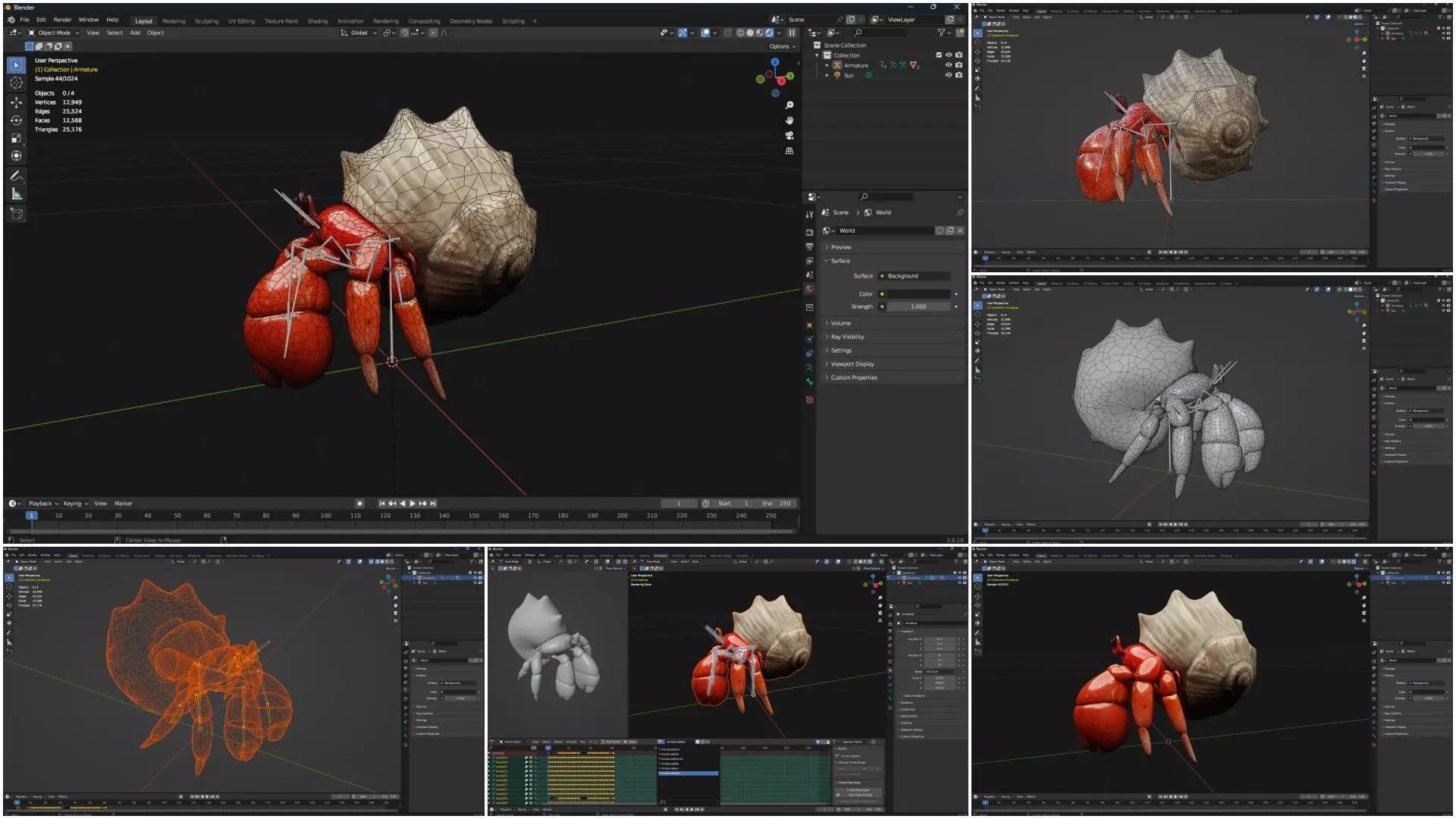Toggle camera view icon in viewport
Screen dimensions: 1456x819
point(789,135)
